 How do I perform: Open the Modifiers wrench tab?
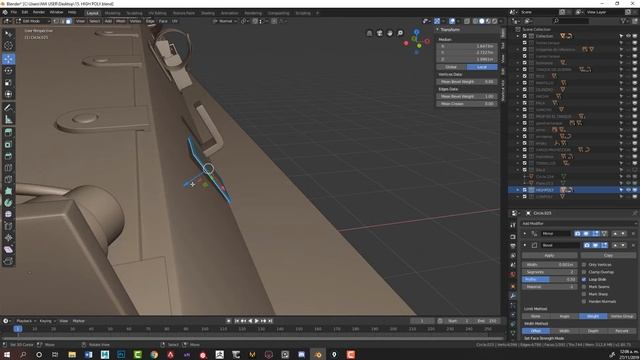click(513, 296)
